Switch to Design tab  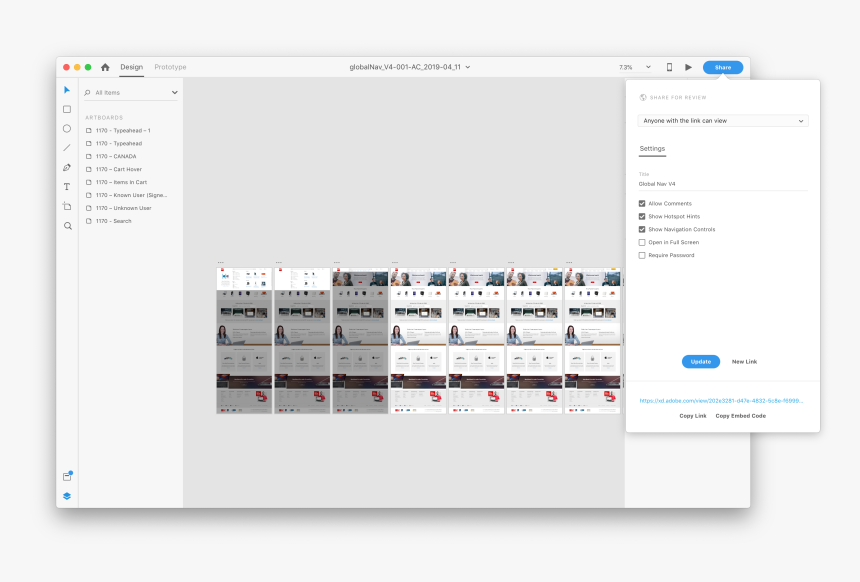[132, 67]
